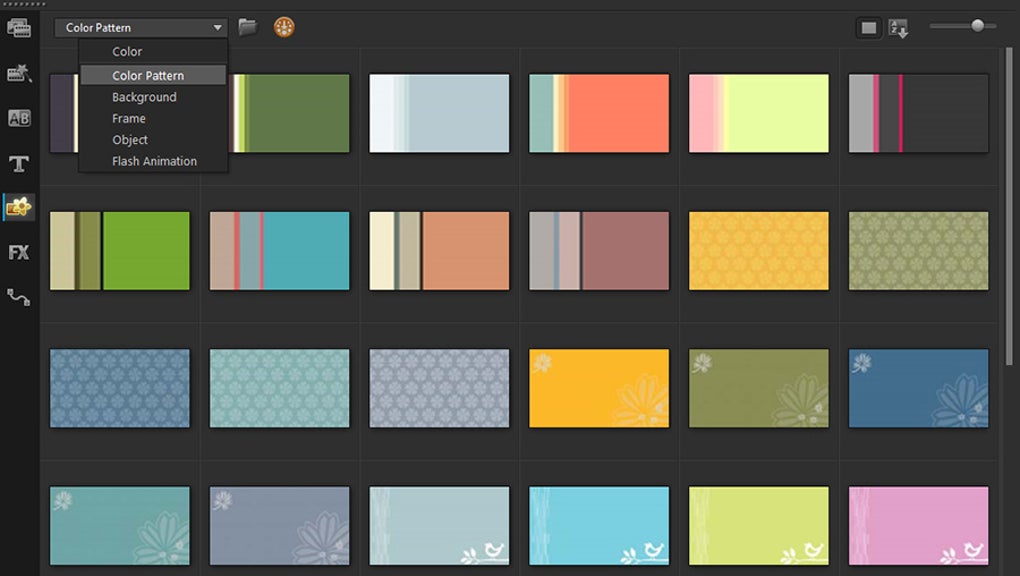The height and width of the screenshot is (576, 1020).
Task: Select the teal block with red stripes
Action: (279, 251)
